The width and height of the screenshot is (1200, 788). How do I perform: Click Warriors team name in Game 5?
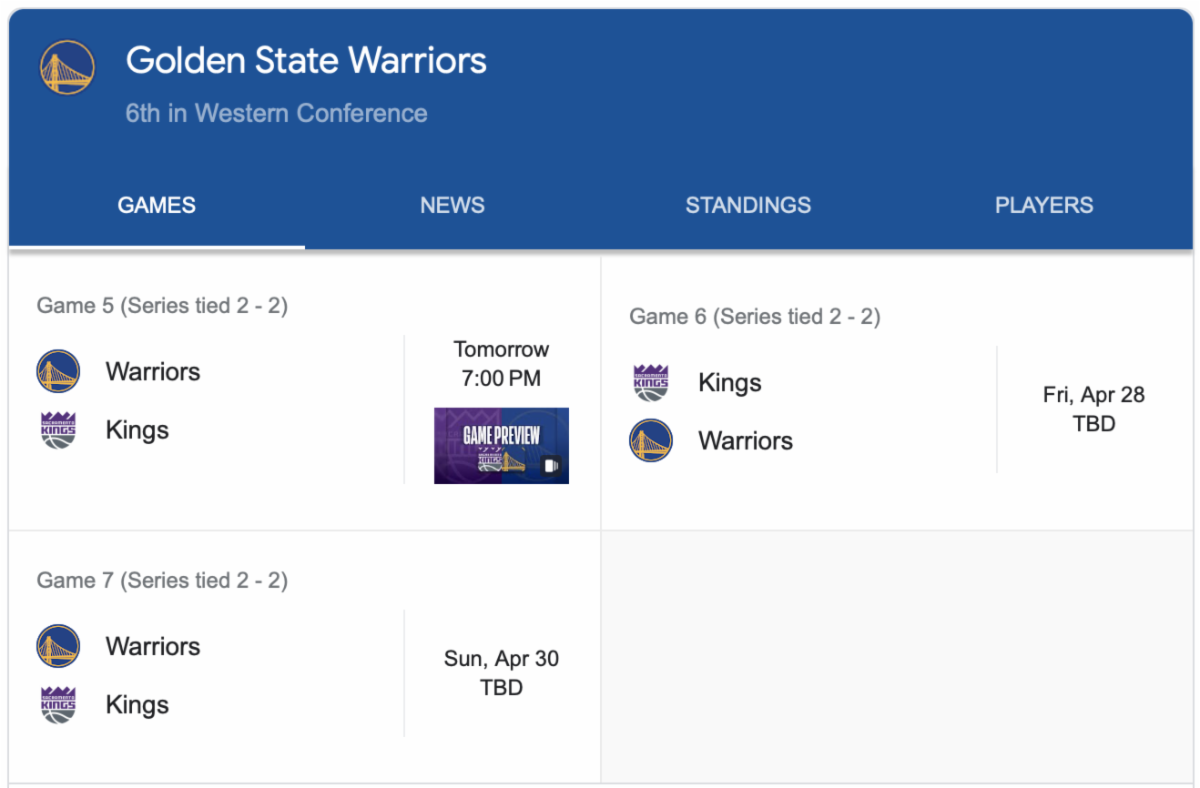pyautogui.click(x=153, y=372)
